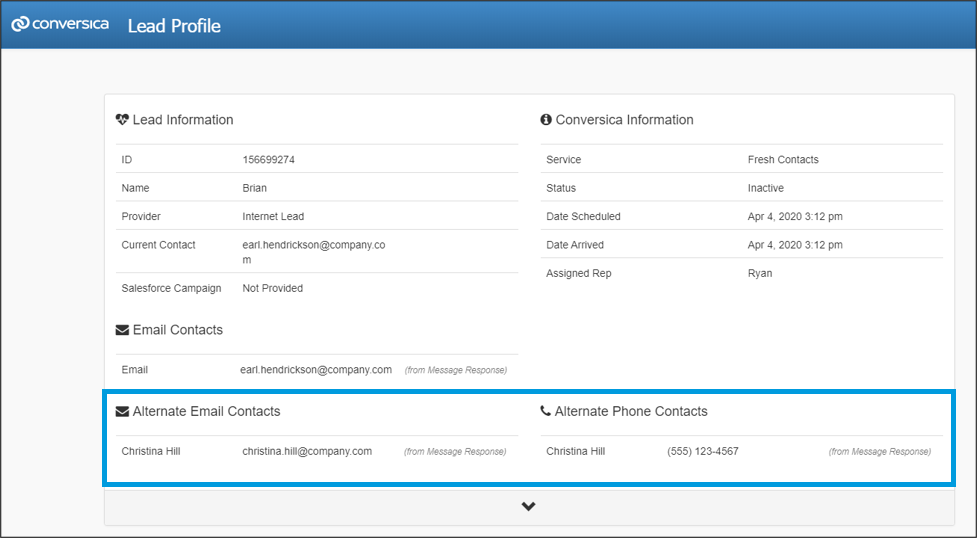Click the Email Contacts heading text

178,330
